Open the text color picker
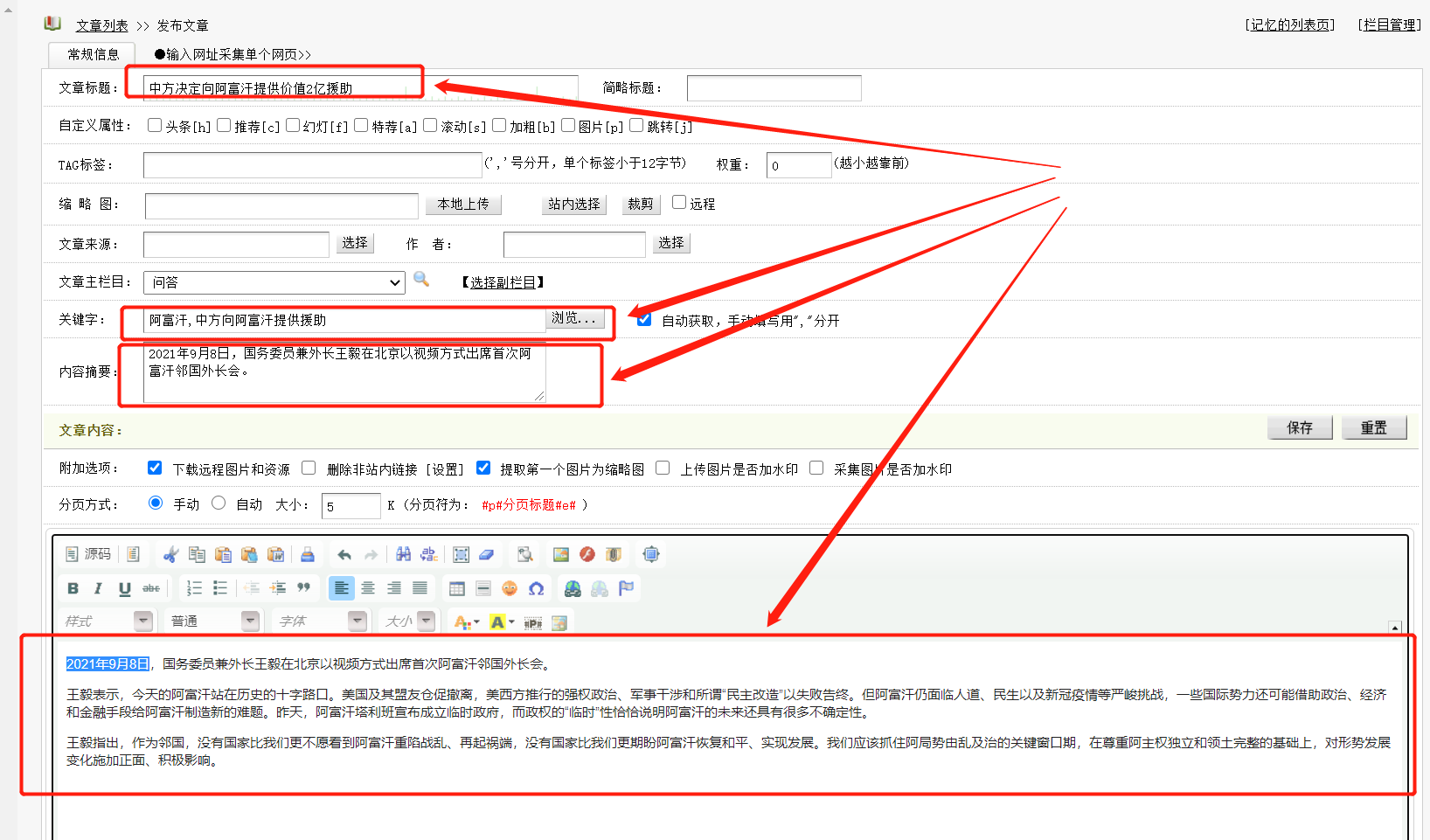The height and width of the screenshot is (840, 1430). (x=467, y=622)
